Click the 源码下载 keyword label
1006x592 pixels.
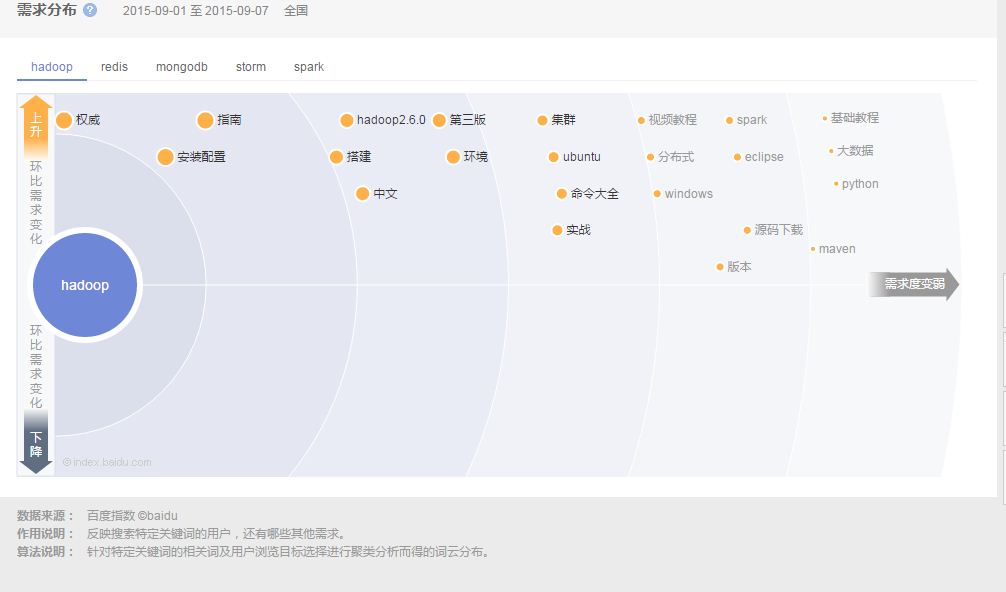[779, 230]
